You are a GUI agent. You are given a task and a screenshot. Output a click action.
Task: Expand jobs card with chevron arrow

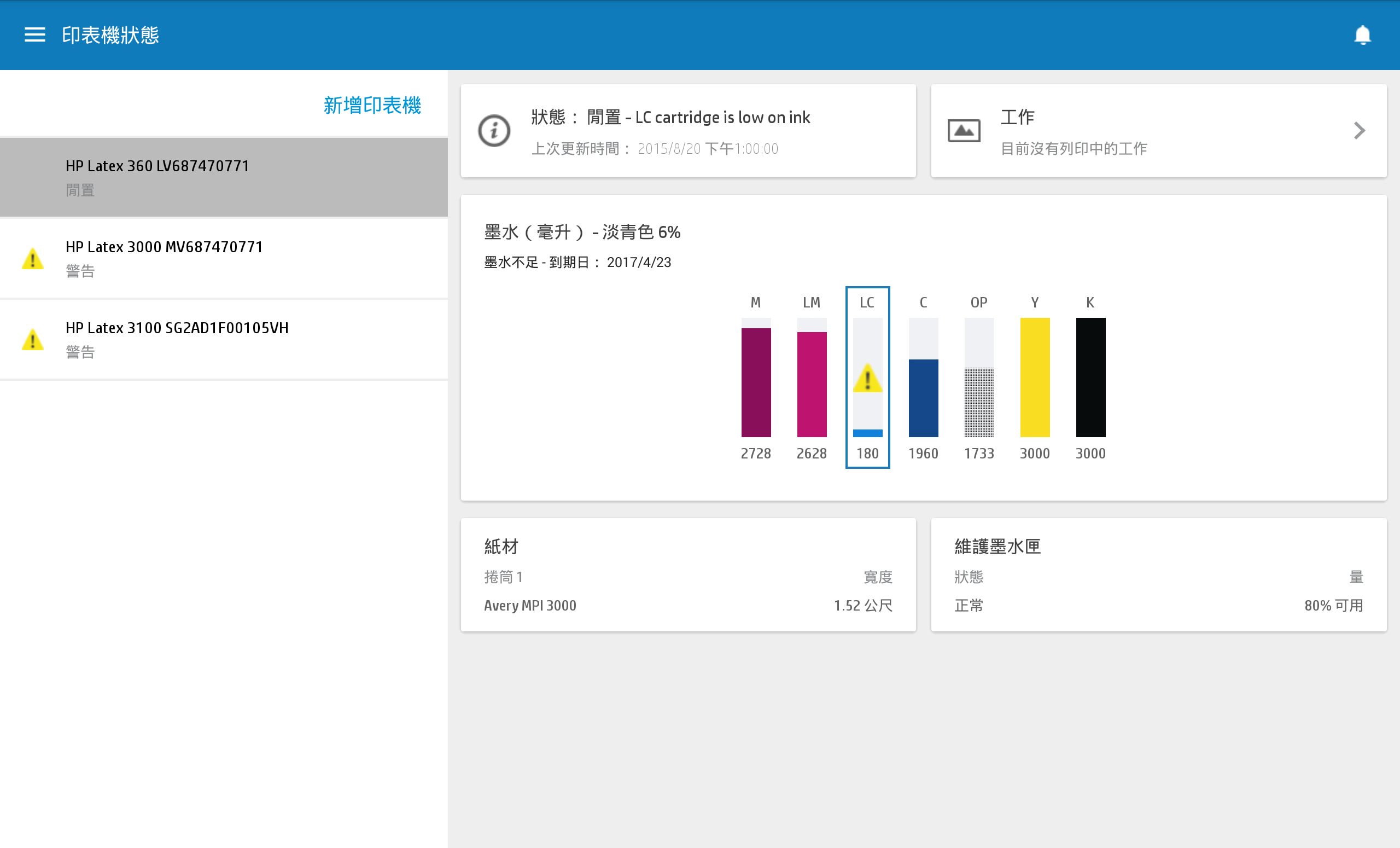coord(1358,131)
